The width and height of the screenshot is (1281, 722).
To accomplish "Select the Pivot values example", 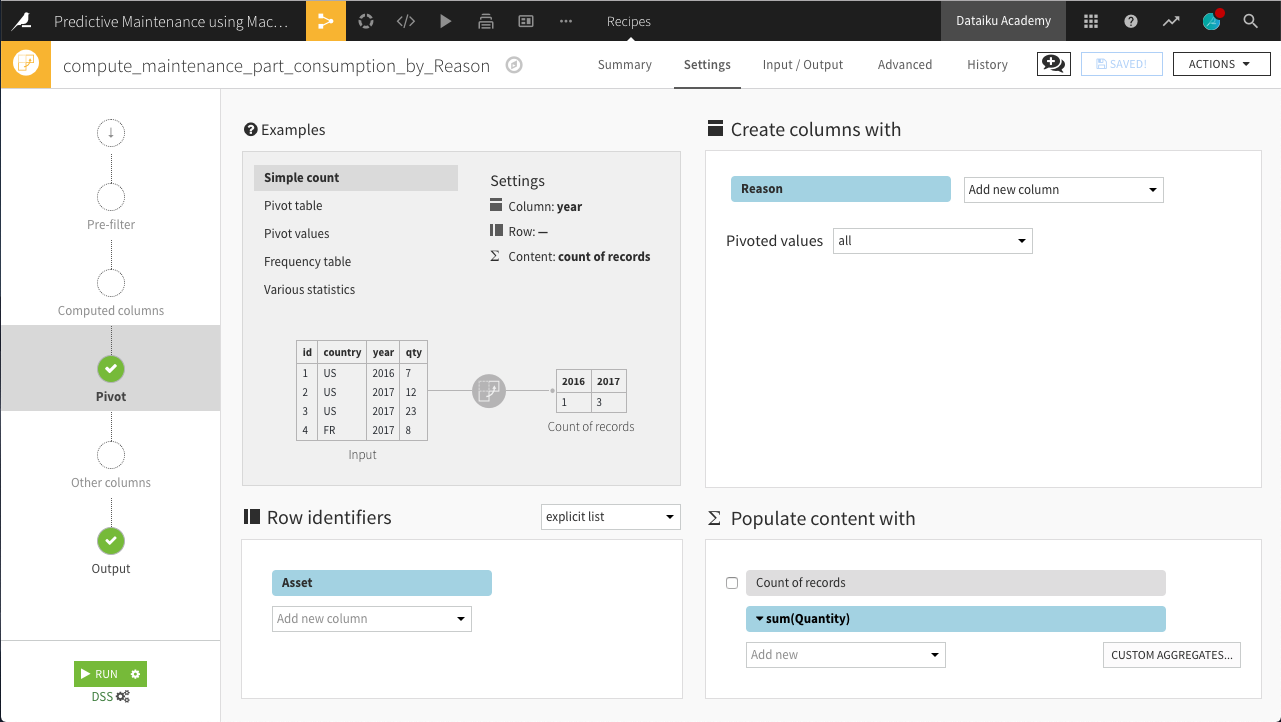I will (x=297, y=234).
